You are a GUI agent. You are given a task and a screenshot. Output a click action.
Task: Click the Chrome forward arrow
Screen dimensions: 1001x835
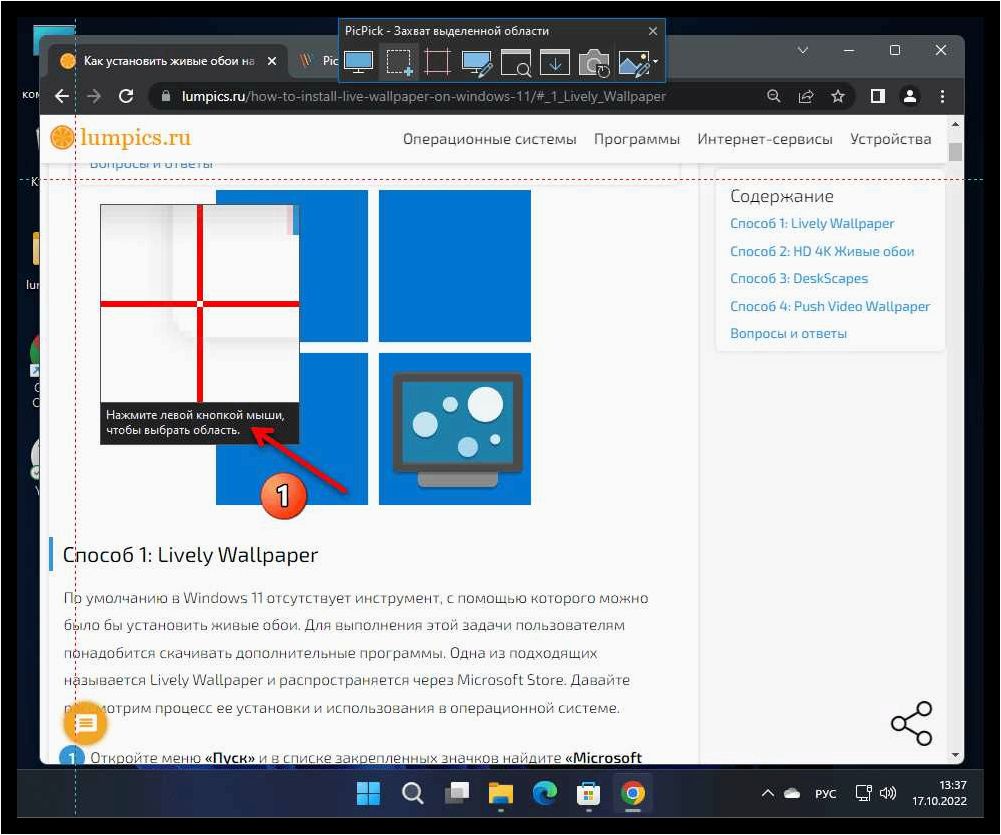[x=94, y=96]
